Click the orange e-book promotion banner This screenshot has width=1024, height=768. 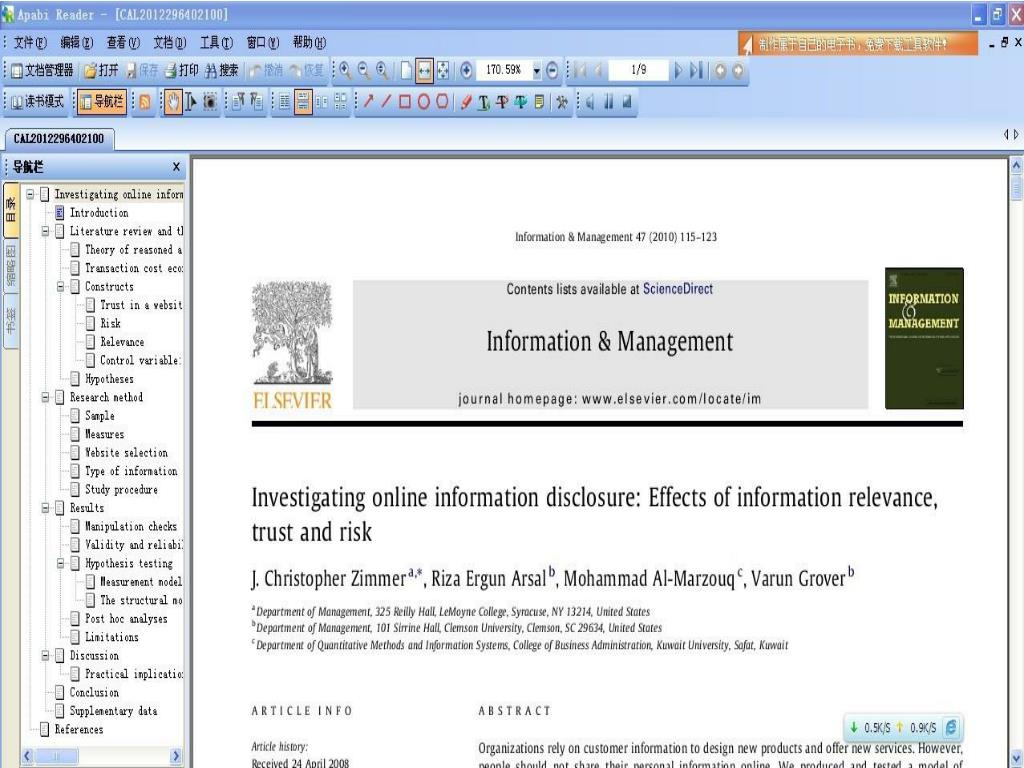(x=858, y=44)
